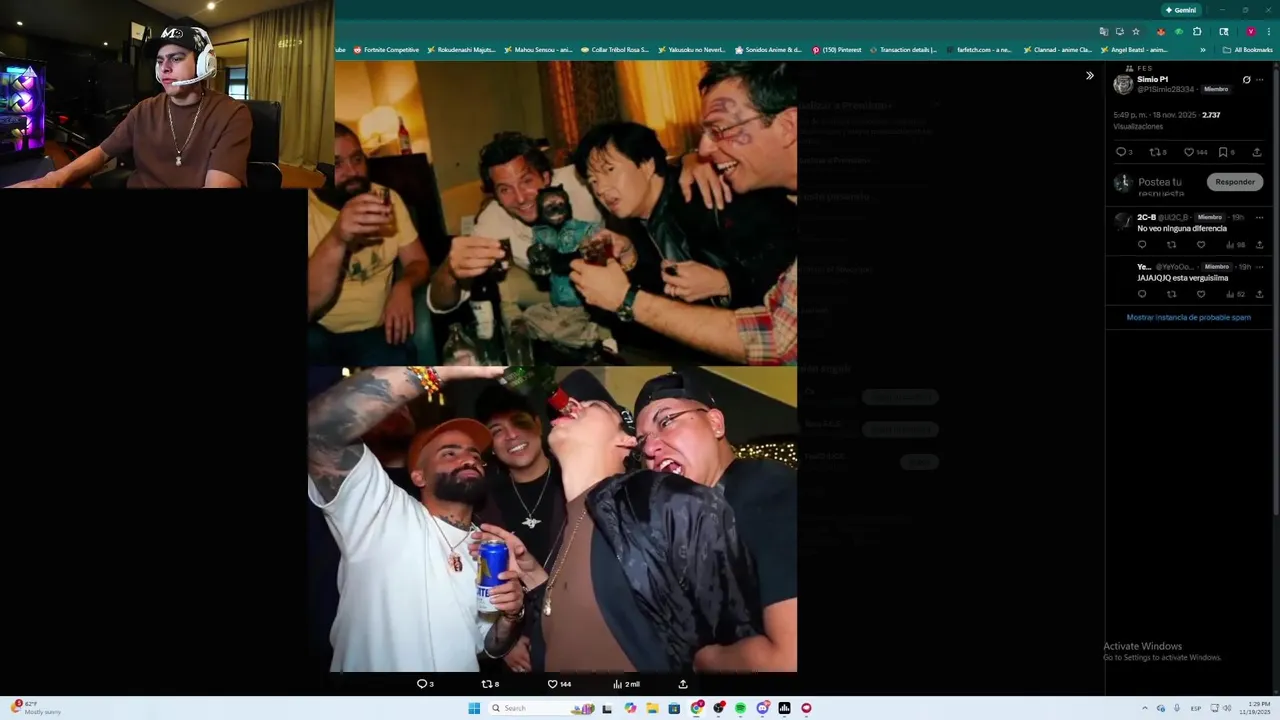The height and width of the screenshot is (720, 1280).
Task: Click the reply icon under the post date
Action: point(1121,152)
